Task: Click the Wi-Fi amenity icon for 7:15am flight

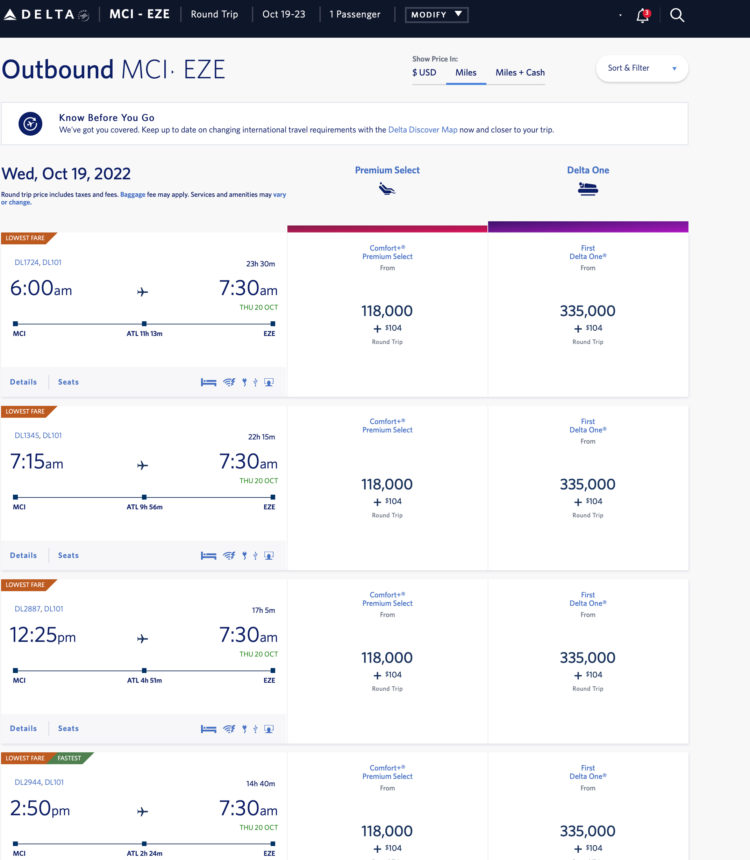Action: point(228,555)
